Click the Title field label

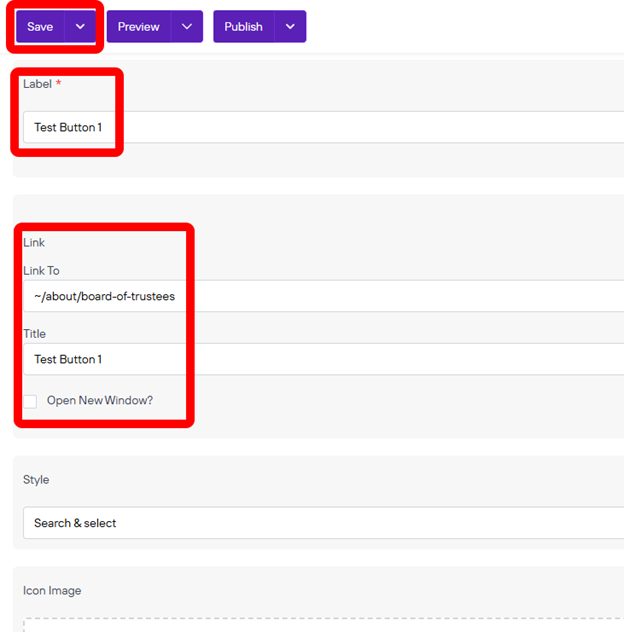[34, 334]
